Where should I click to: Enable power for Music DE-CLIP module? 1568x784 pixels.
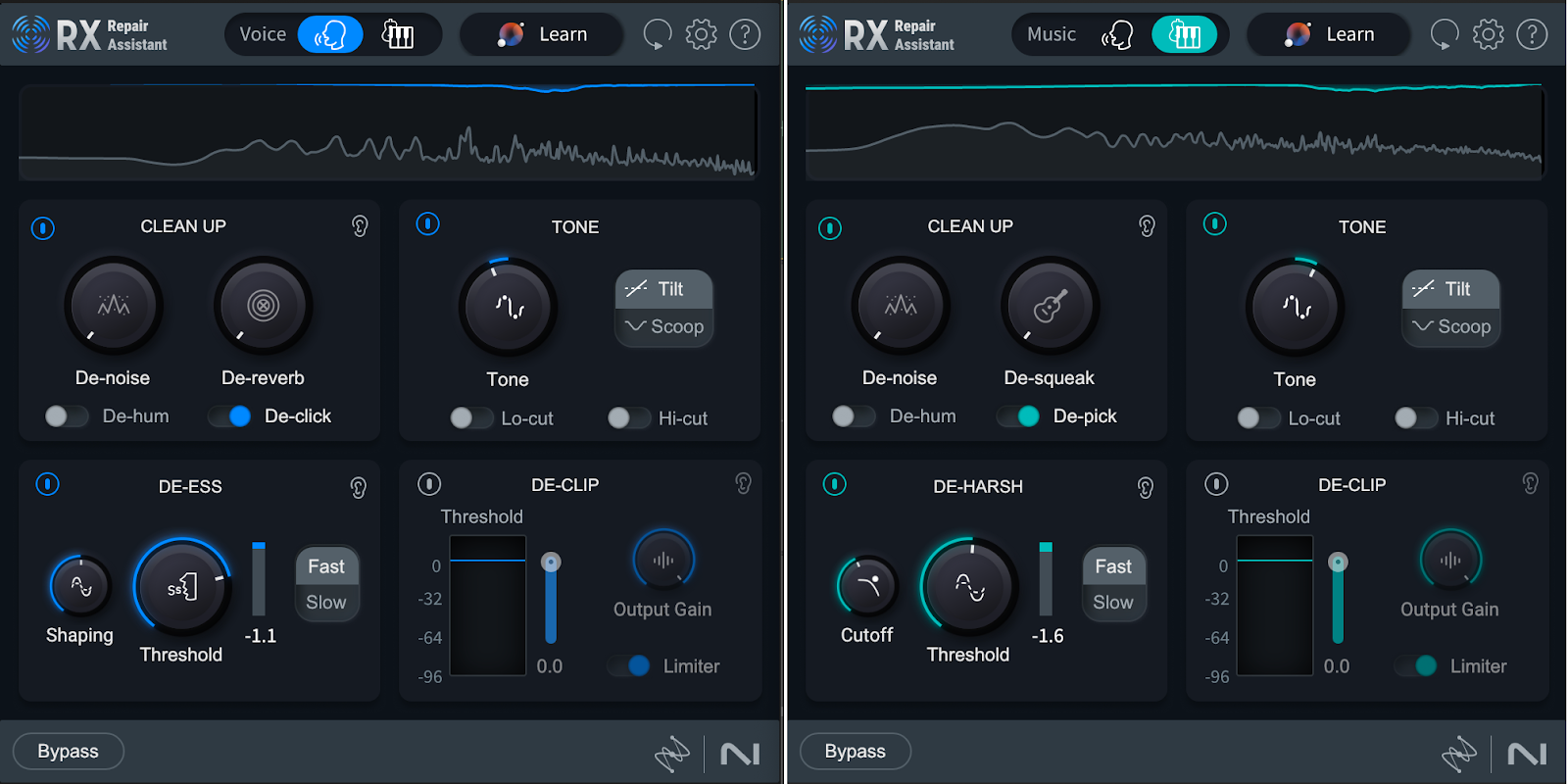click(x=1216, y=484)
